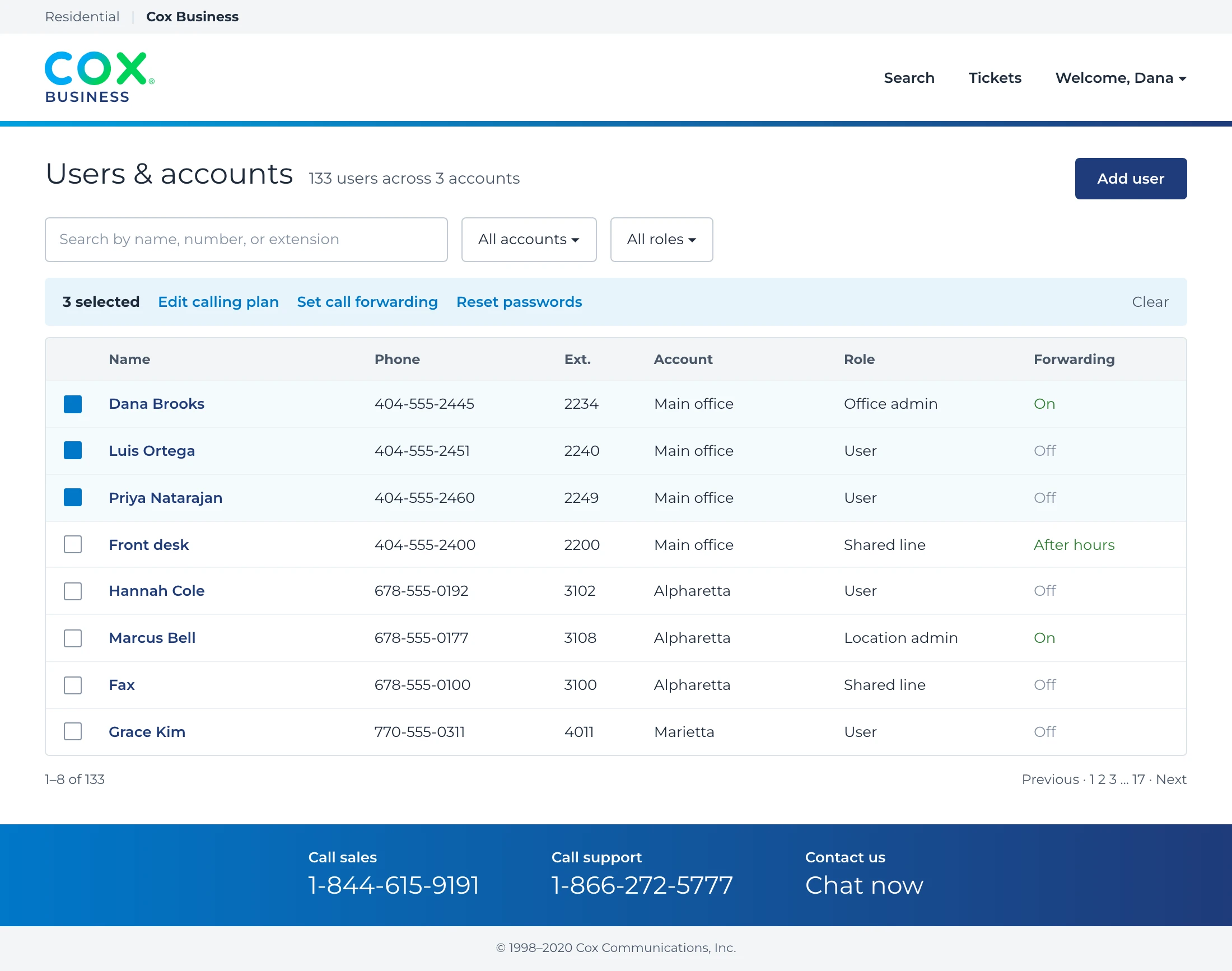Click the support number 1-866-272-5777
The image size is (1232, 971).
[642, 885]
